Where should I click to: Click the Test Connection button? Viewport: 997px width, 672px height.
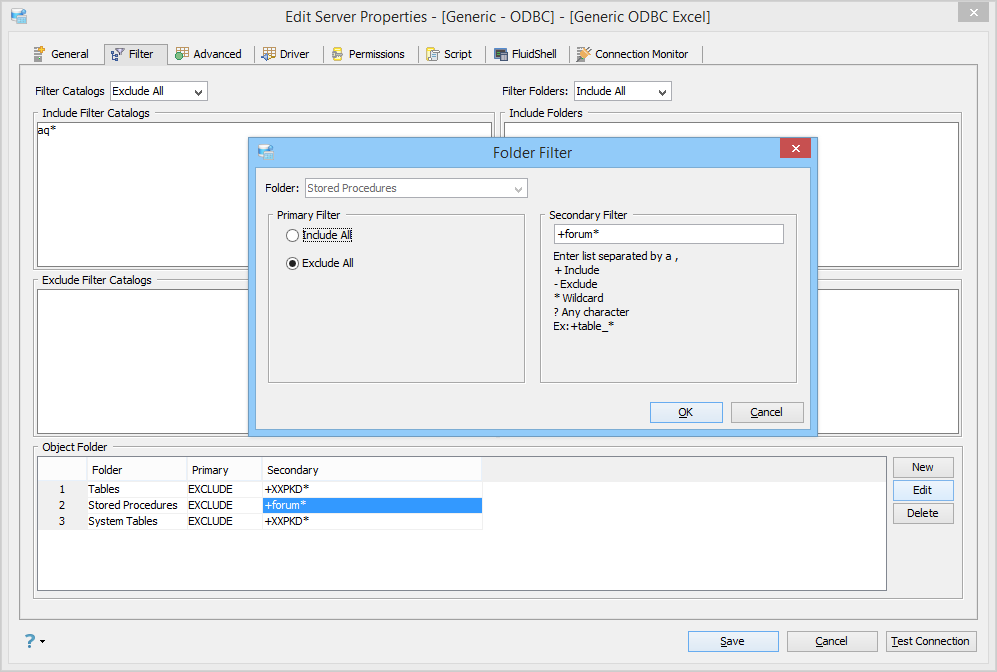tap(931, 641)
